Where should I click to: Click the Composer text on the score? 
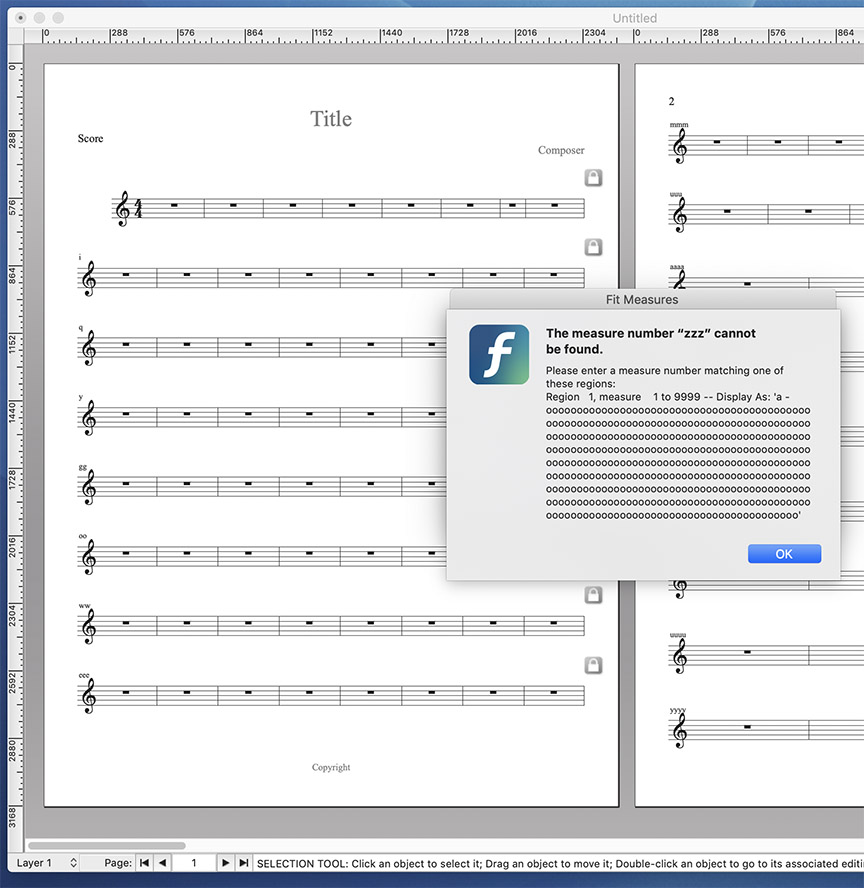click(x=561, y=150)
